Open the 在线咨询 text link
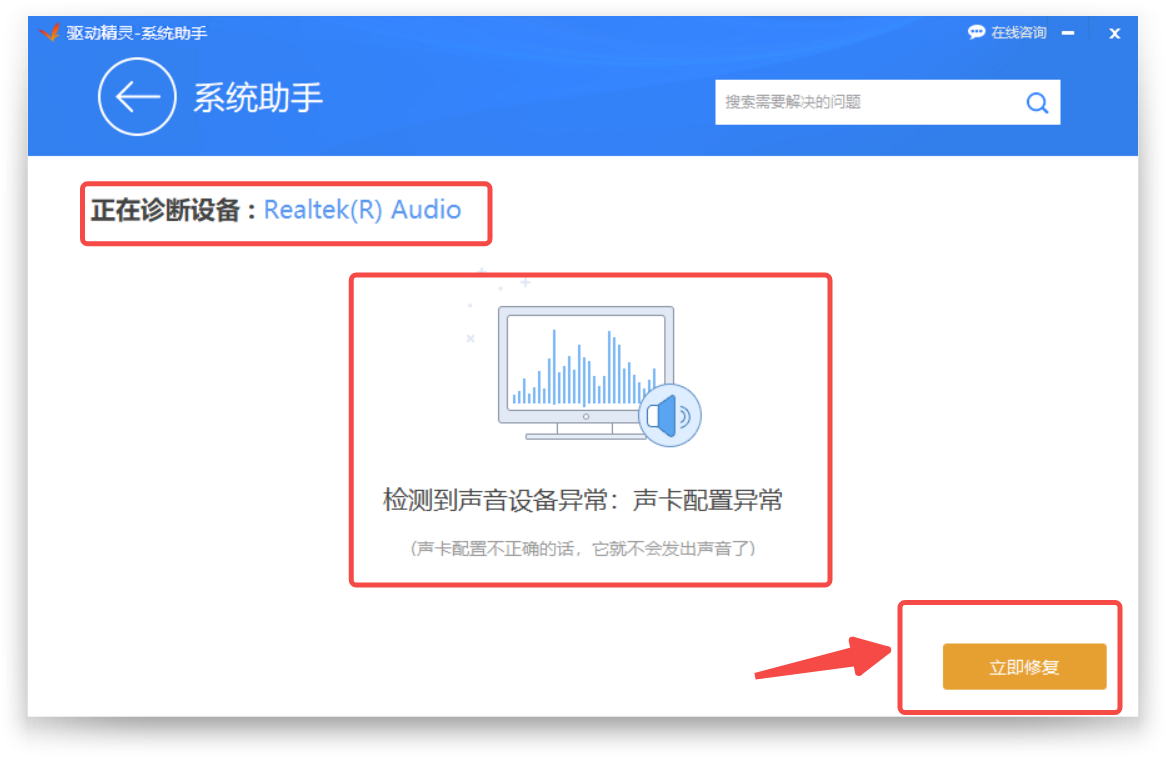The height and width of the screenshot is (758, 1167). pyautogui.click(x=1018, y=33)
